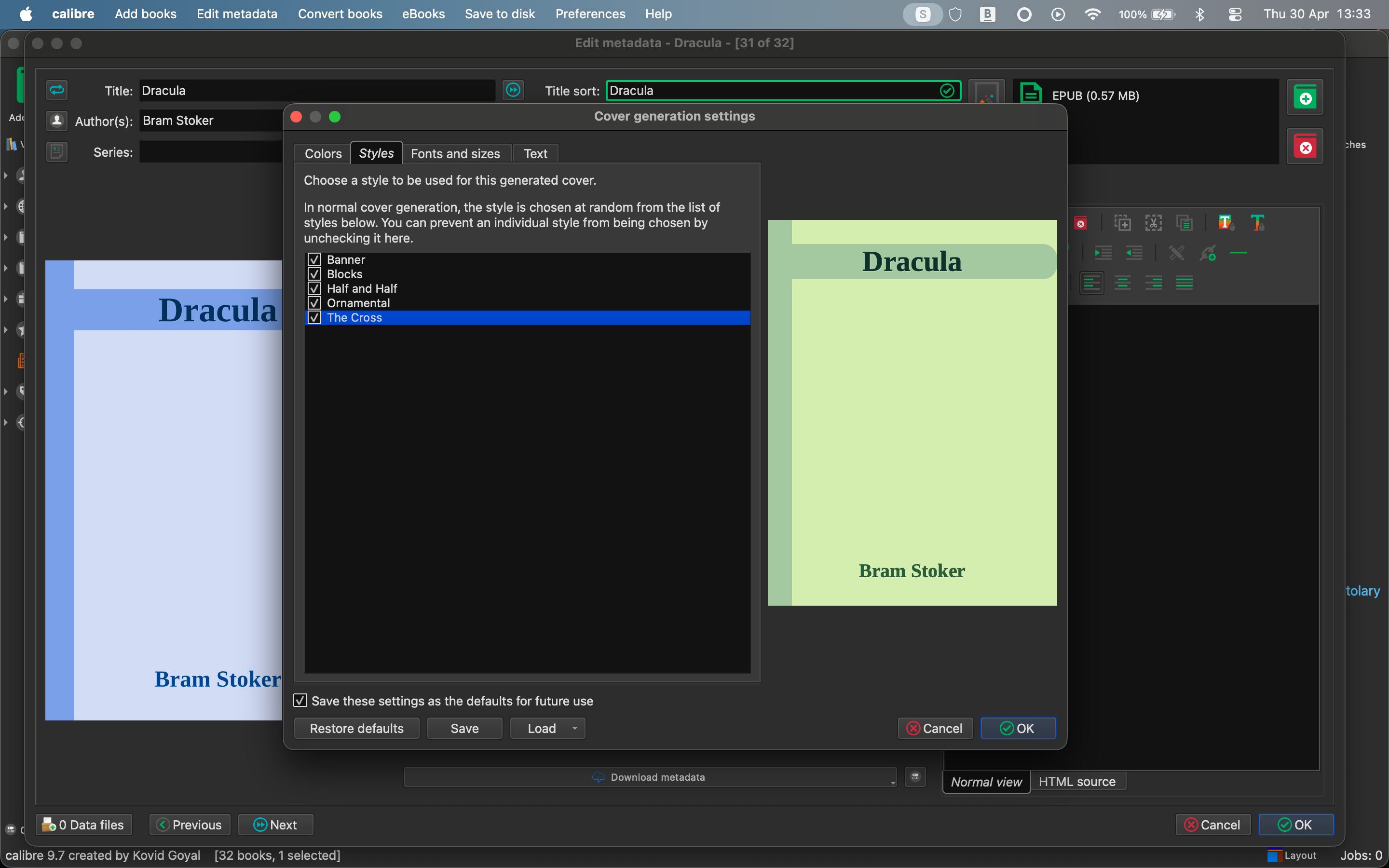Click into the Title input field
This screenshot has height=868, width=1389.
point(317,90)
